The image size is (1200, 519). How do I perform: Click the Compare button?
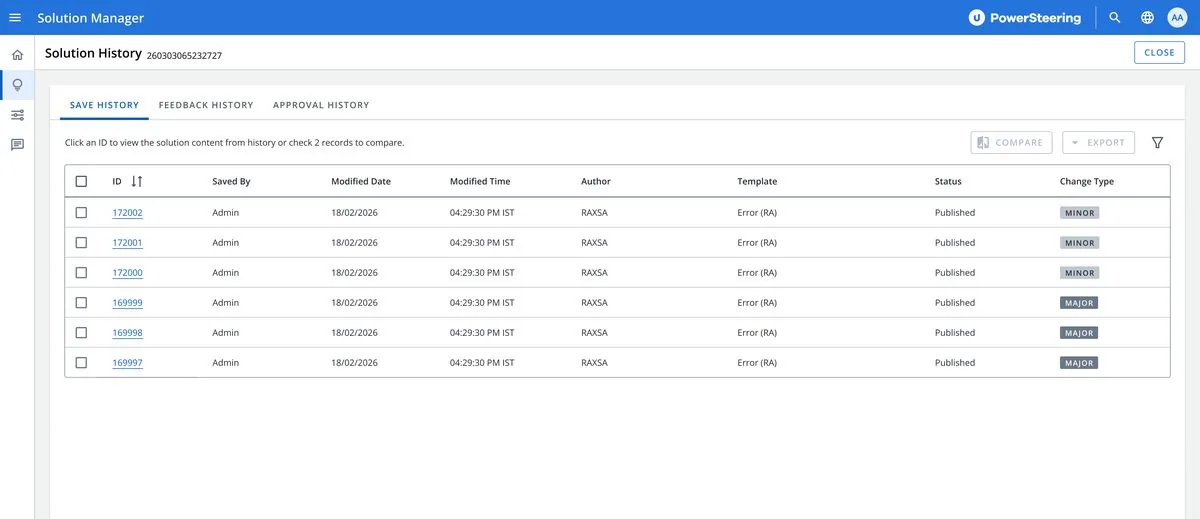(1011, 143)
